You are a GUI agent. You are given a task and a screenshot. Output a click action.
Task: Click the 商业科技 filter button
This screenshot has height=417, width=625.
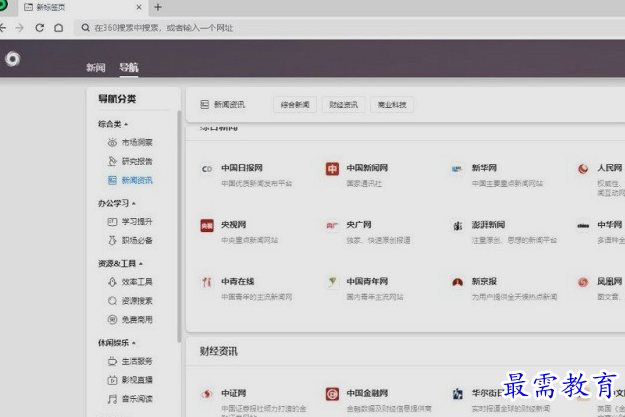392,105
